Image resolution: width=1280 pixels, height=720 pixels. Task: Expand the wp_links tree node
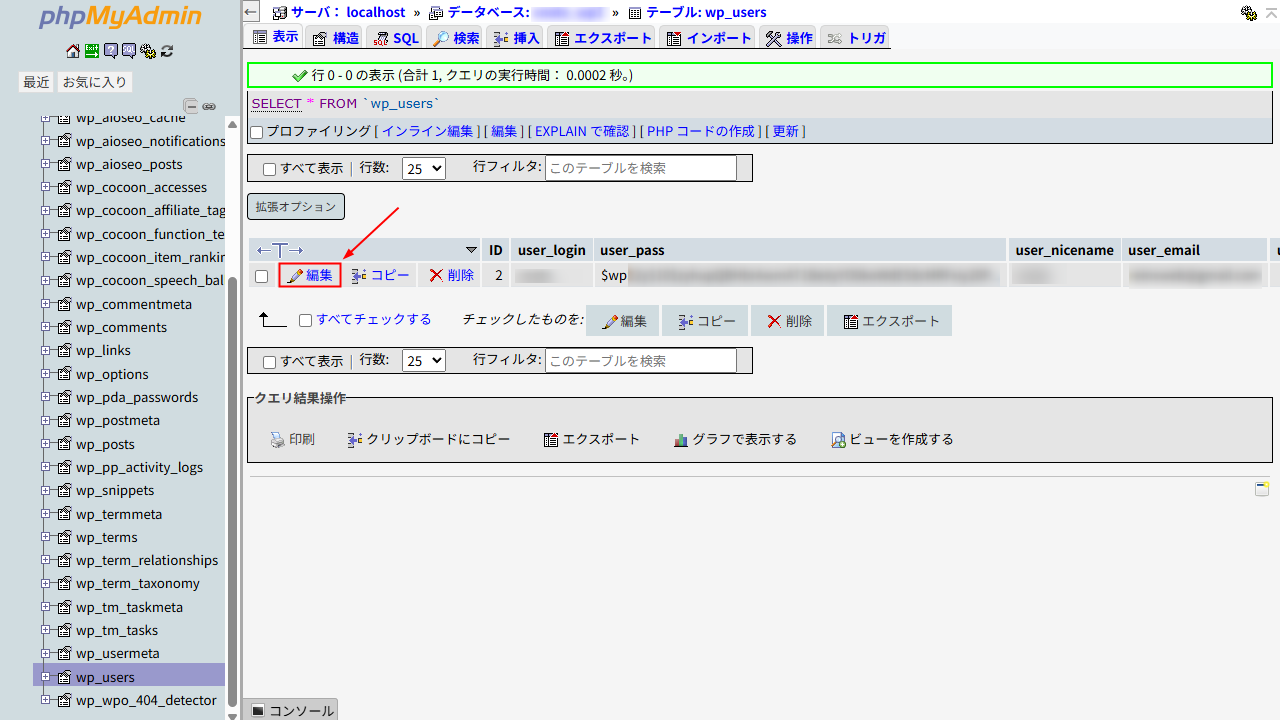(46, 350)
